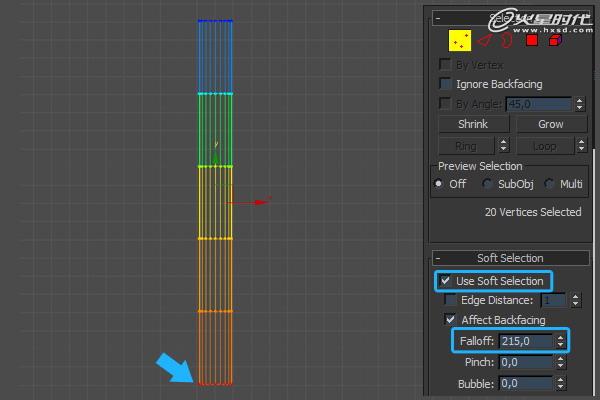Click the Bubble value field

click(526, 383)
